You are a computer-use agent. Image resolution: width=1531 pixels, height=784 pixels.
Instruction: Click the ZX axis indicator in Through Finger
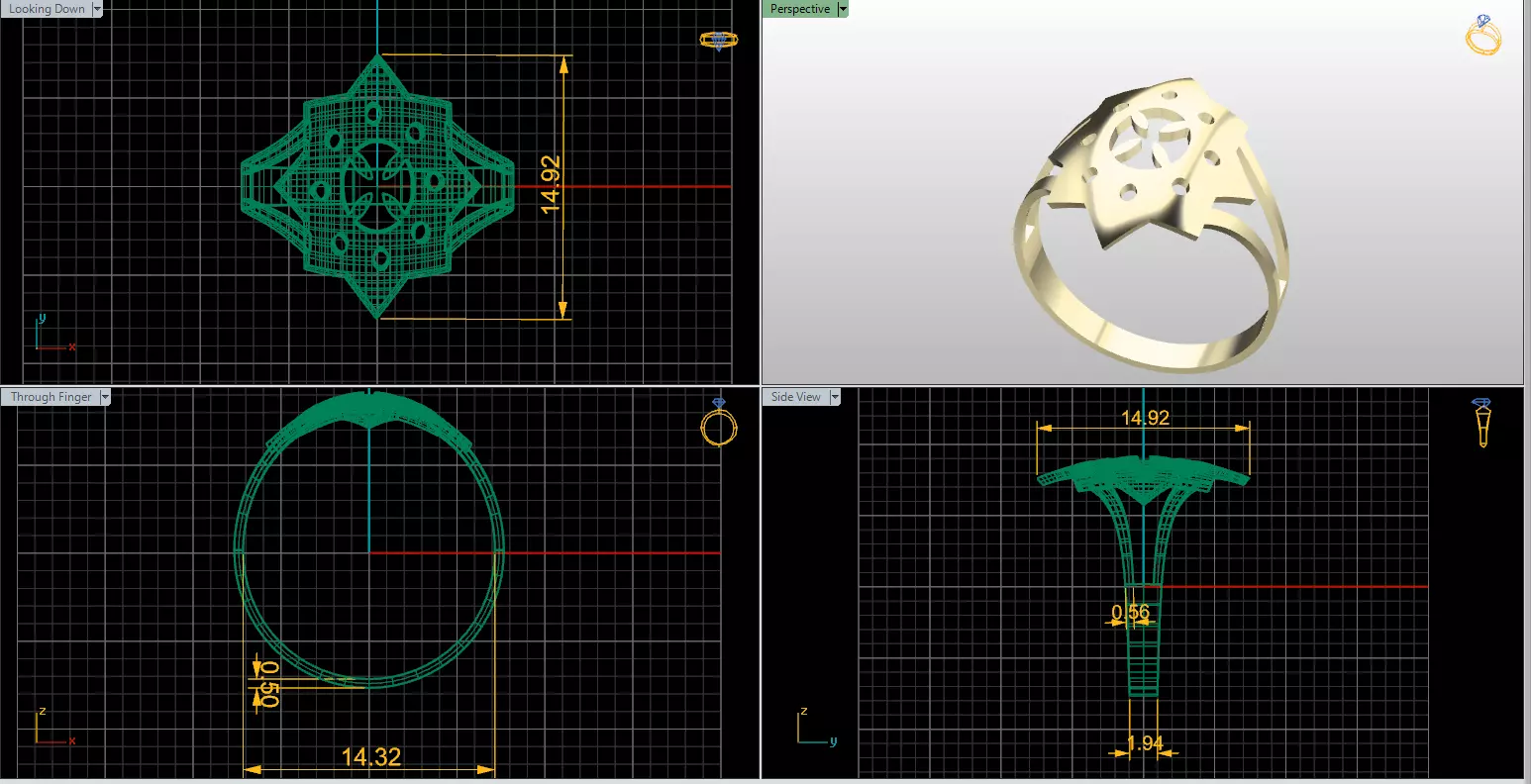(x=55, y=727)
